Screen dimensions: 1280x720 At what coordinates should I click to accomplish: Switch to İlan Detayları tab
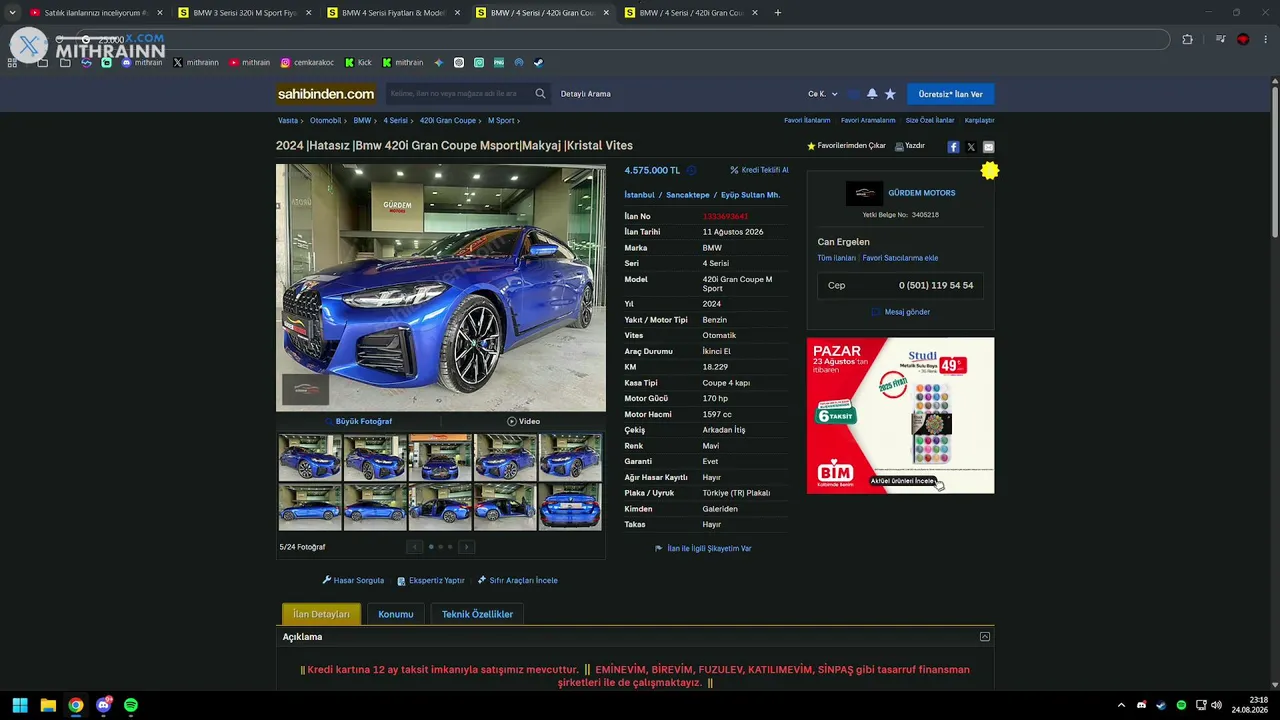coord(321,614)
